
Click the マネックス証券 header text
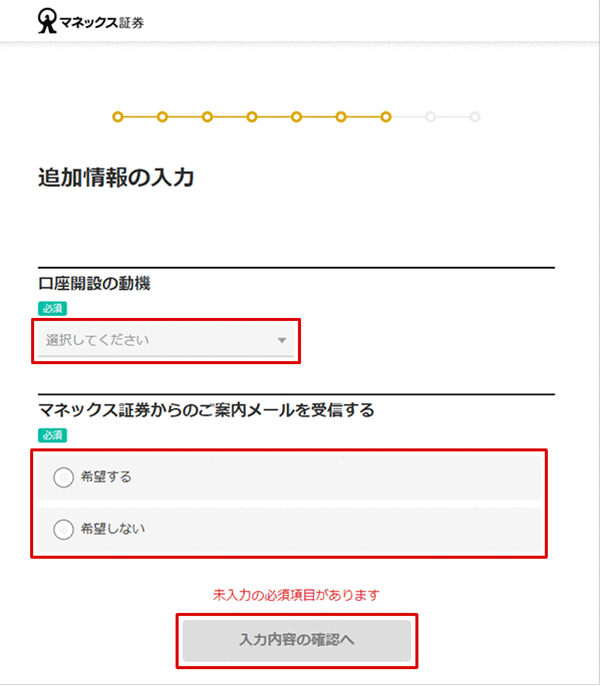click(102, 21)
